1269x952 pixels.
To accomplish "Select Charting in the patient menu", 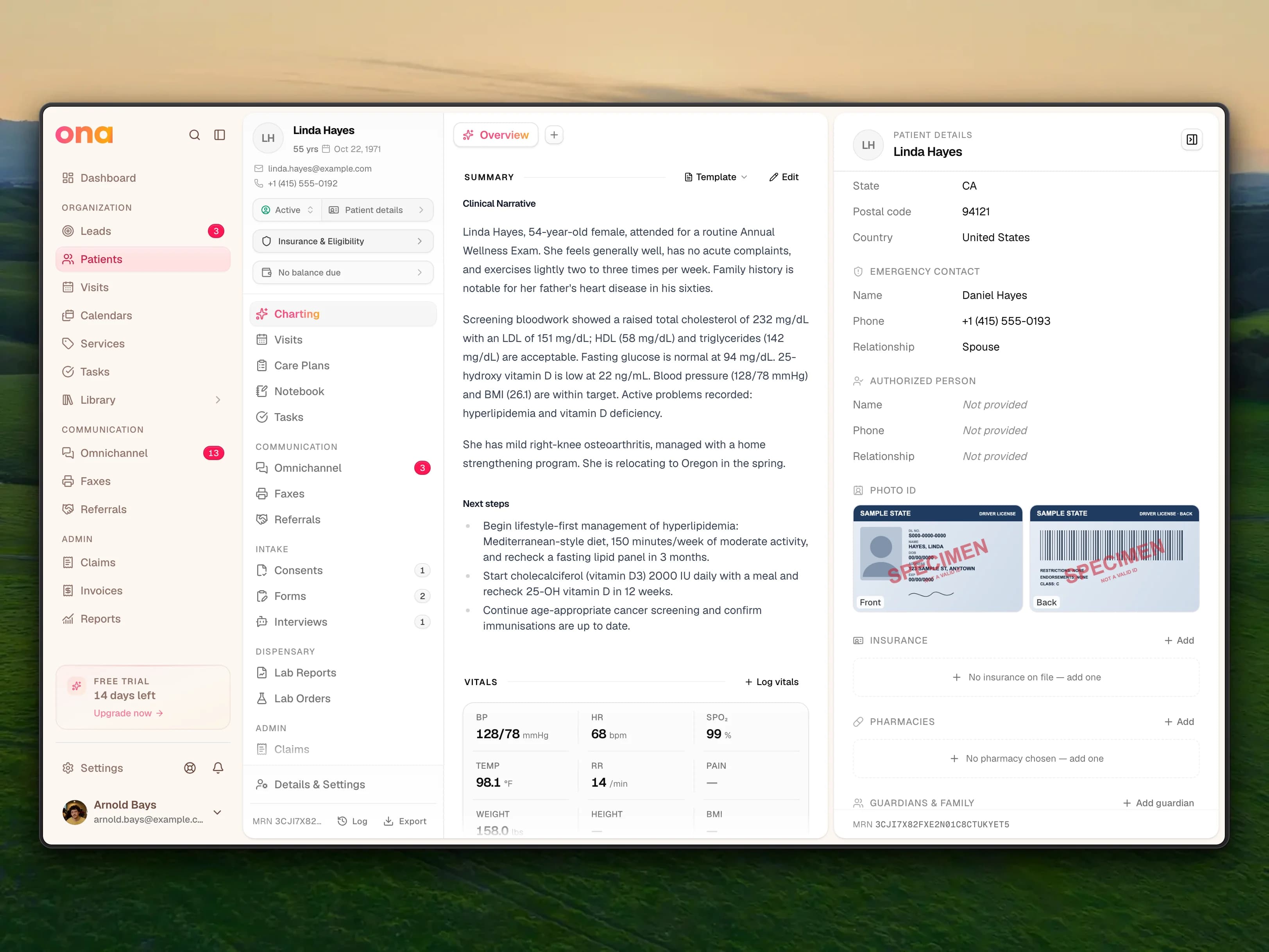I will (343, 314).
